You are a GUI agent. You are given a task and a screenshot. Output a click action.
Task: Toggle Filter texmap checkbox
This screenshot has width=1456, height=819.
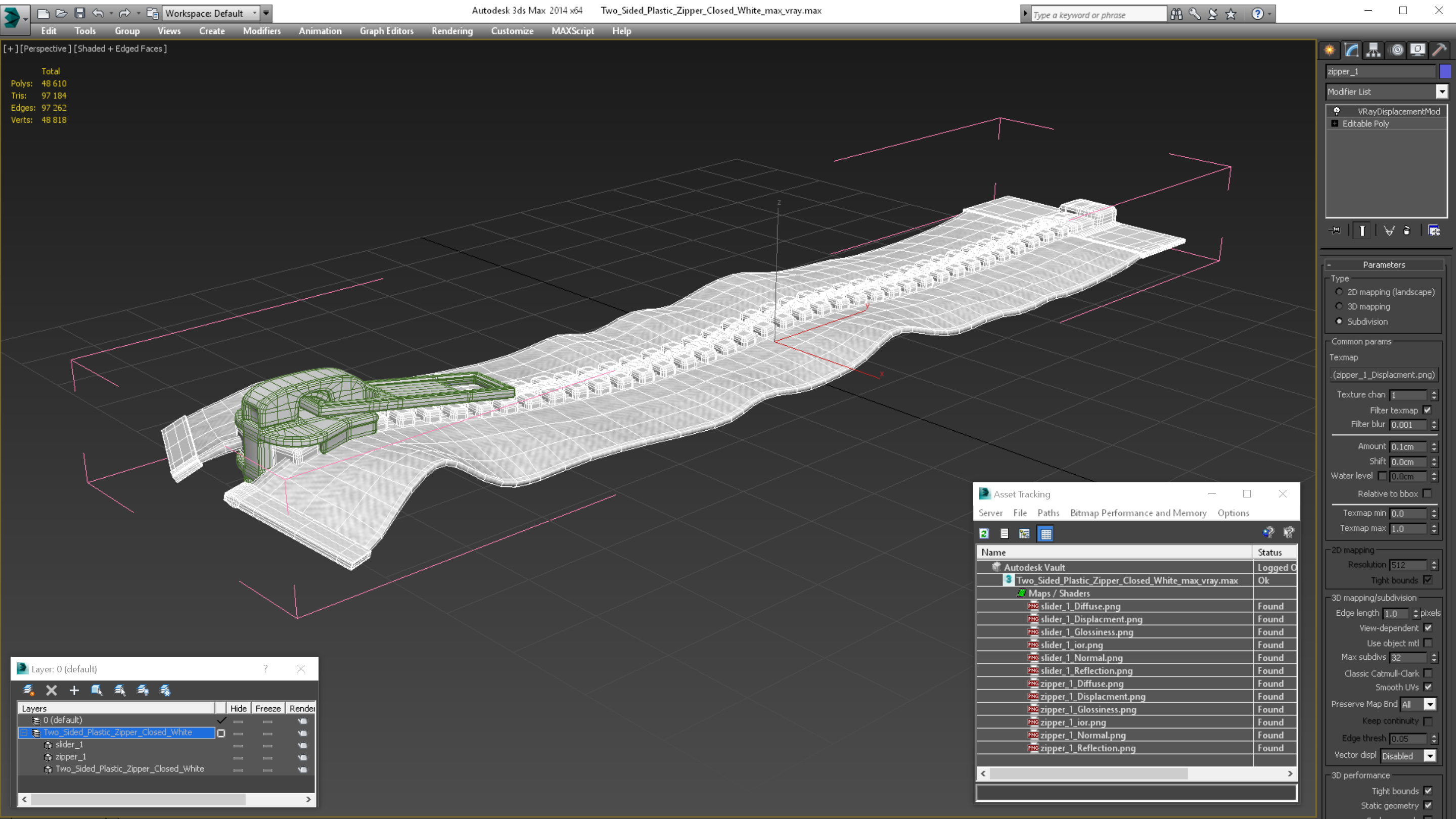coord(1428,410)
